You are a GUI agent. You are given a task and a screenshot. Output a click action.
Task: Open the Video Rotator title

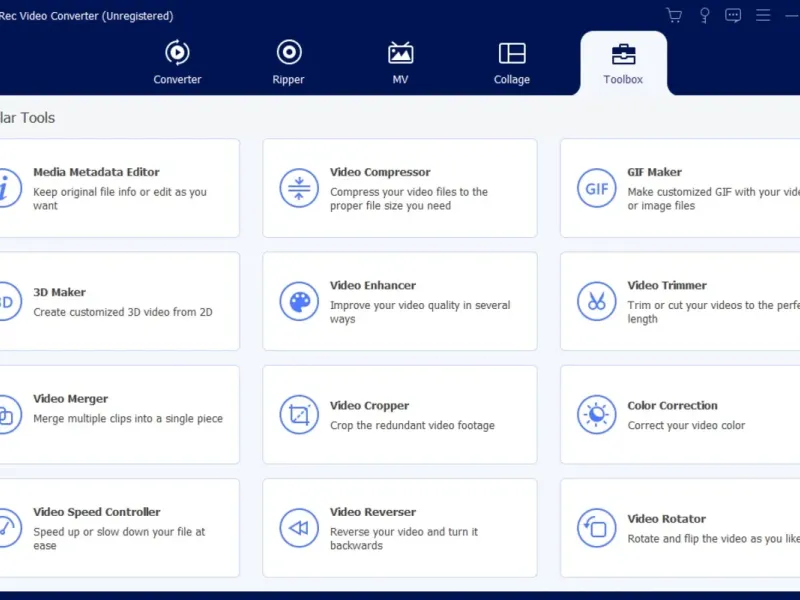(666, 519)
